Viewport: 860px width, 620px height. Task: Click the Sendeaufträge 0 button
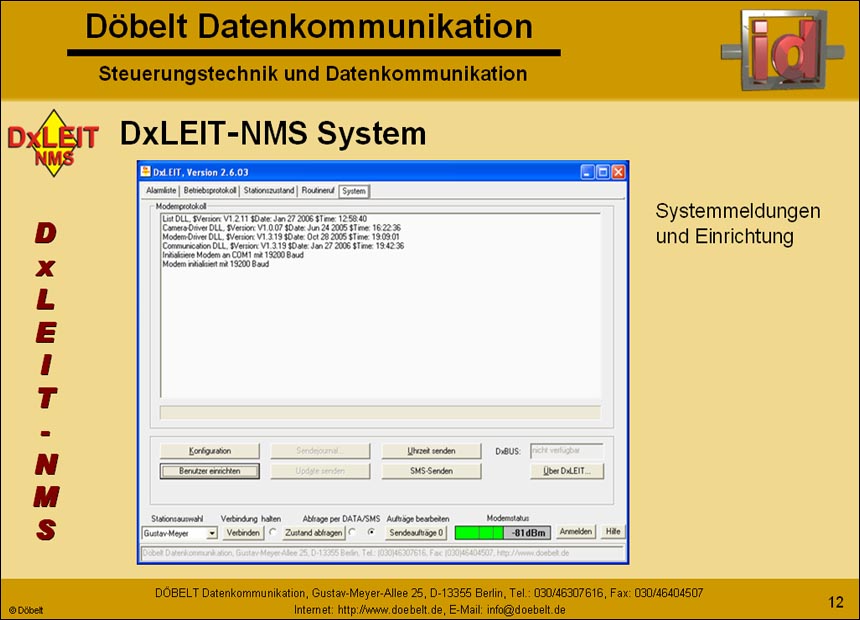tap(416, 533)
